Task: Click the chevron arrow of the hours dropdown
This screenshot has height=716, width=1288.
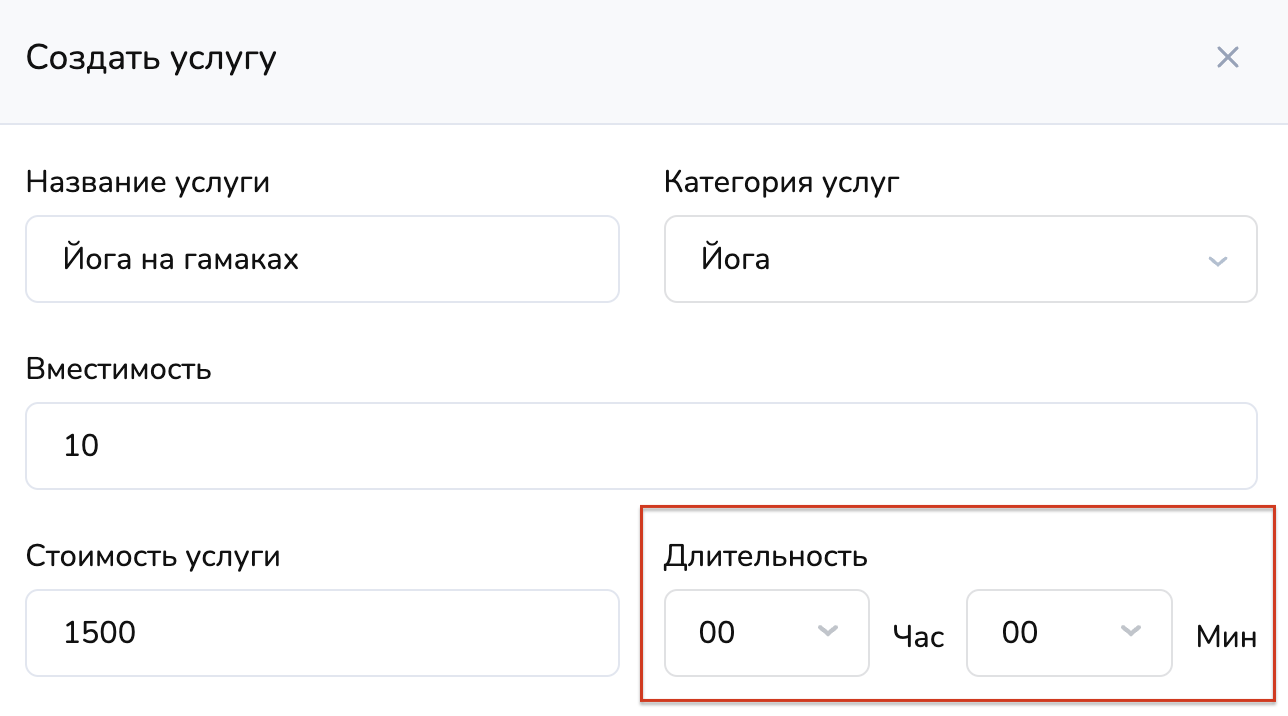Action: coord(827,631)
